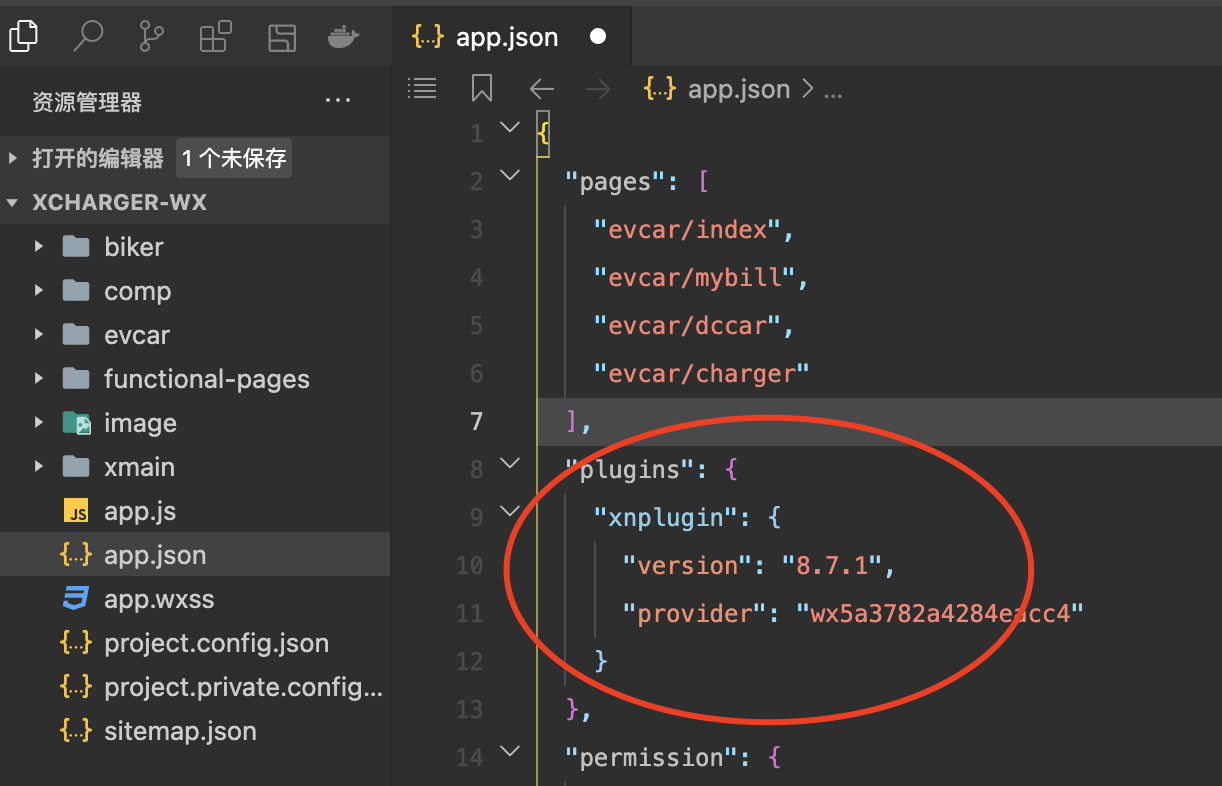Open app.wxss in the file tree
This screenshot has width=1222, height=786.
(x=195, y=598)
